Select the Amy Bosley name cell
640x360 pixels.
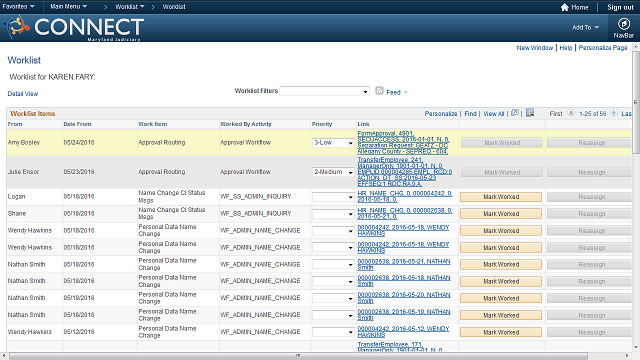click(24, 142)
